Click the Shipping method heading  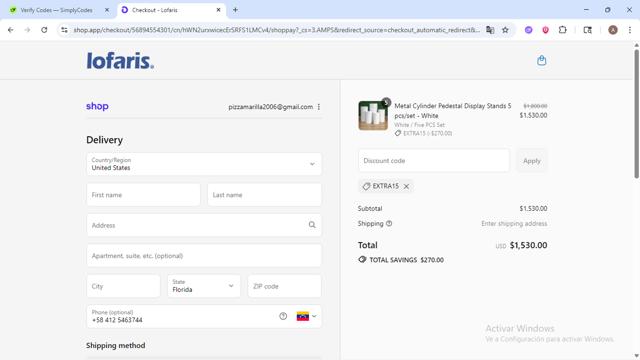click(116, 345)
